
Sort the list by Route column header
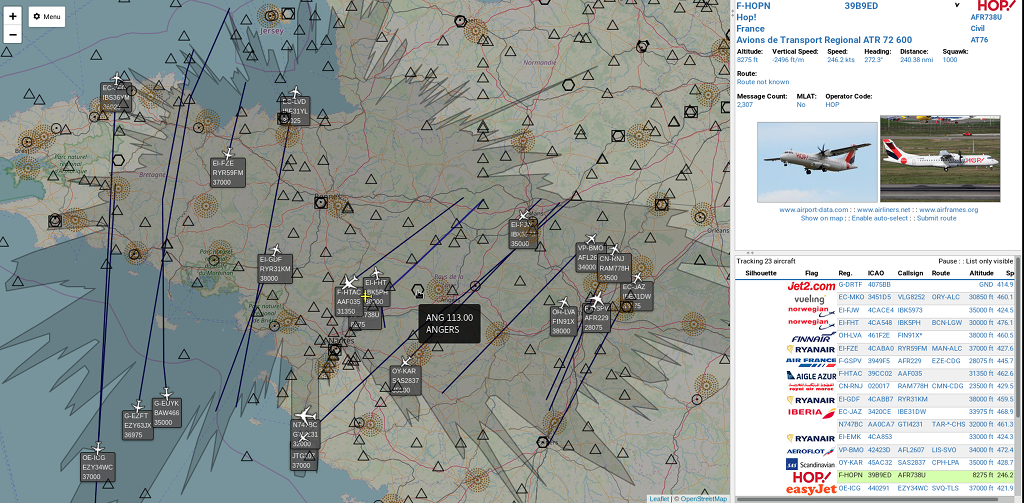(x=941, y=273)
